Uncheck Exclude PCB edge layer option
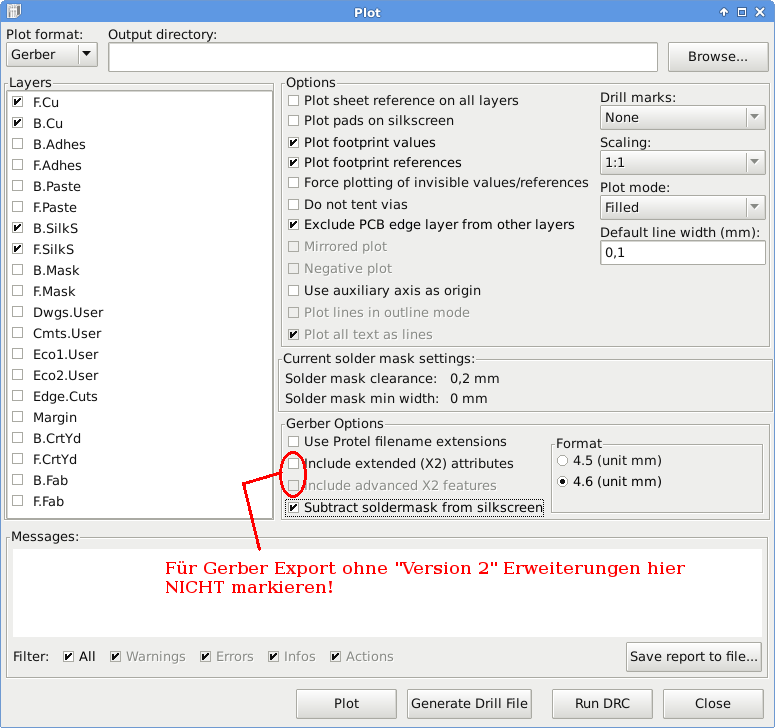 294,225
